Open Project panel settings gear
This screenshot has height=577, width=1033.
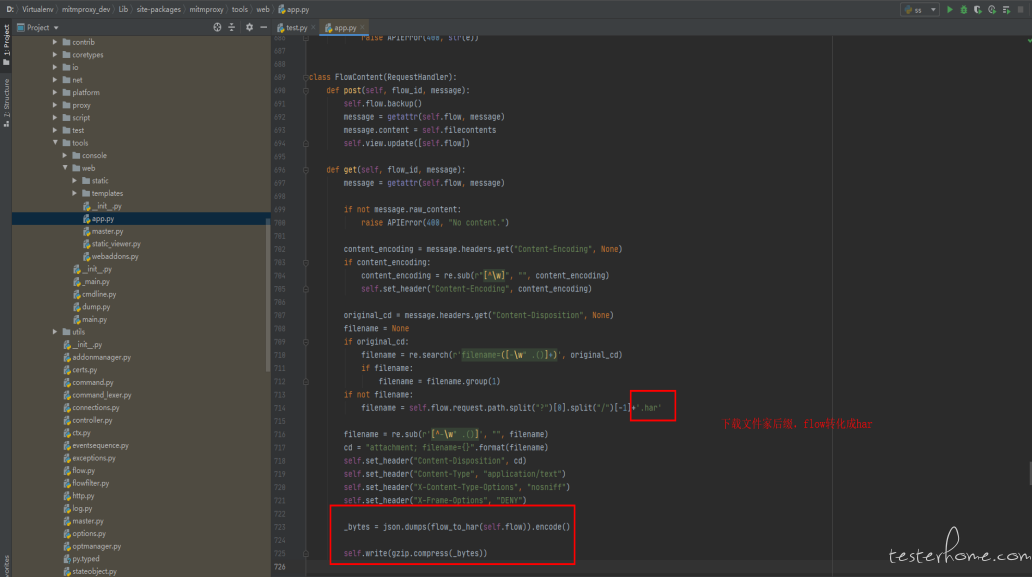(x=249, y=27)
